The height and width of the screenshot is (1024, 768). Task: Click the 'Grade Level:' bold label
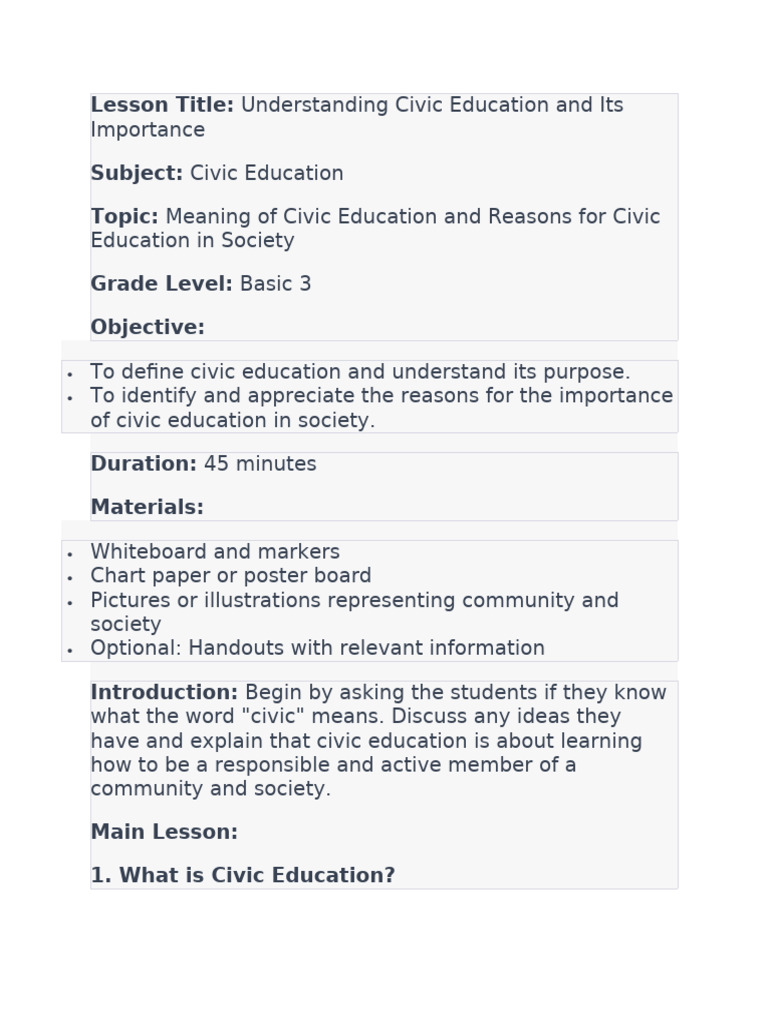coord(161,284)
